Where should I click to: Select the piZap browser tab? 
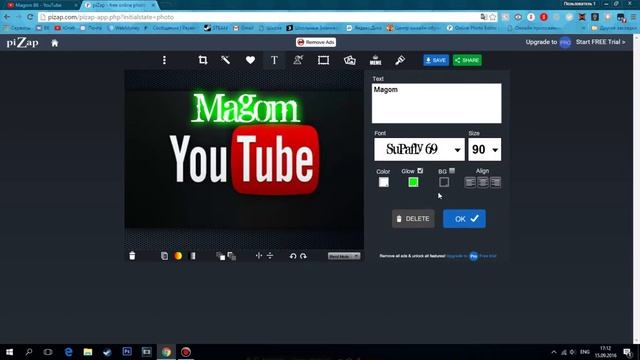click(x=119, y=5)
